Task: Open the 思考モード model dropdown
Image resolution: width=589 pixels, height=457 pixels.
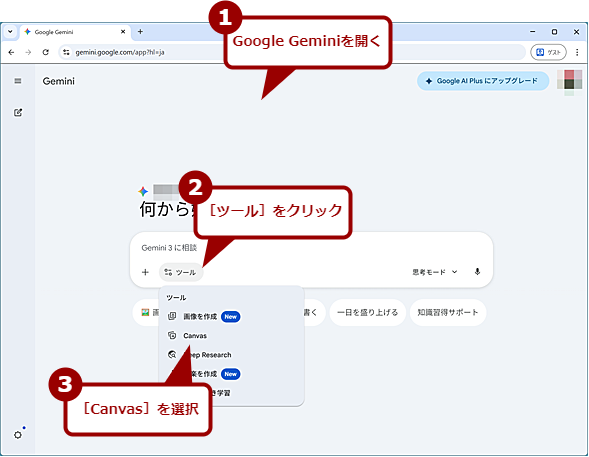Action: pyautogui.click(x=435, y=272)
